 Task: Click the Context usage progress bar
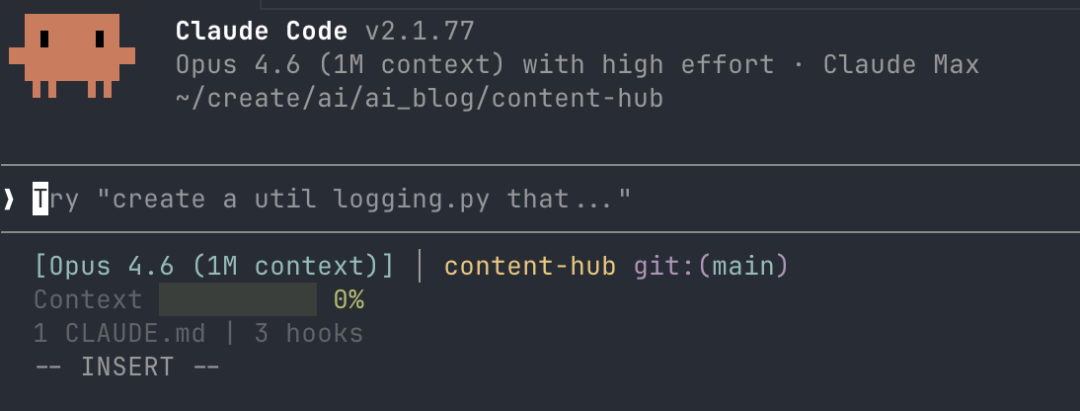click(x=237, y=300)
